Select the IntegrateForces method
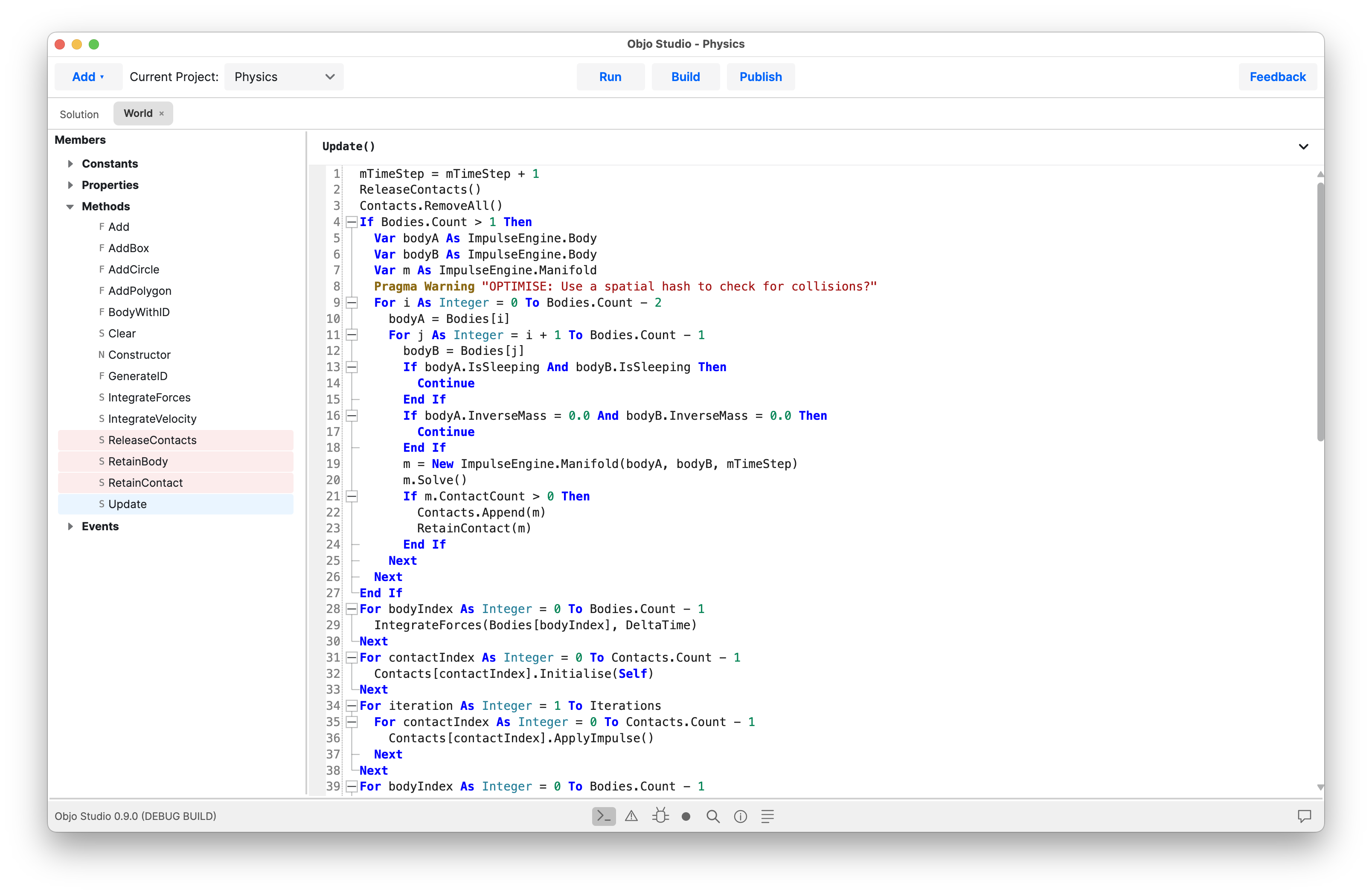Image resolution: width=1372 pixels, height=895 pixels. [175, 398]
